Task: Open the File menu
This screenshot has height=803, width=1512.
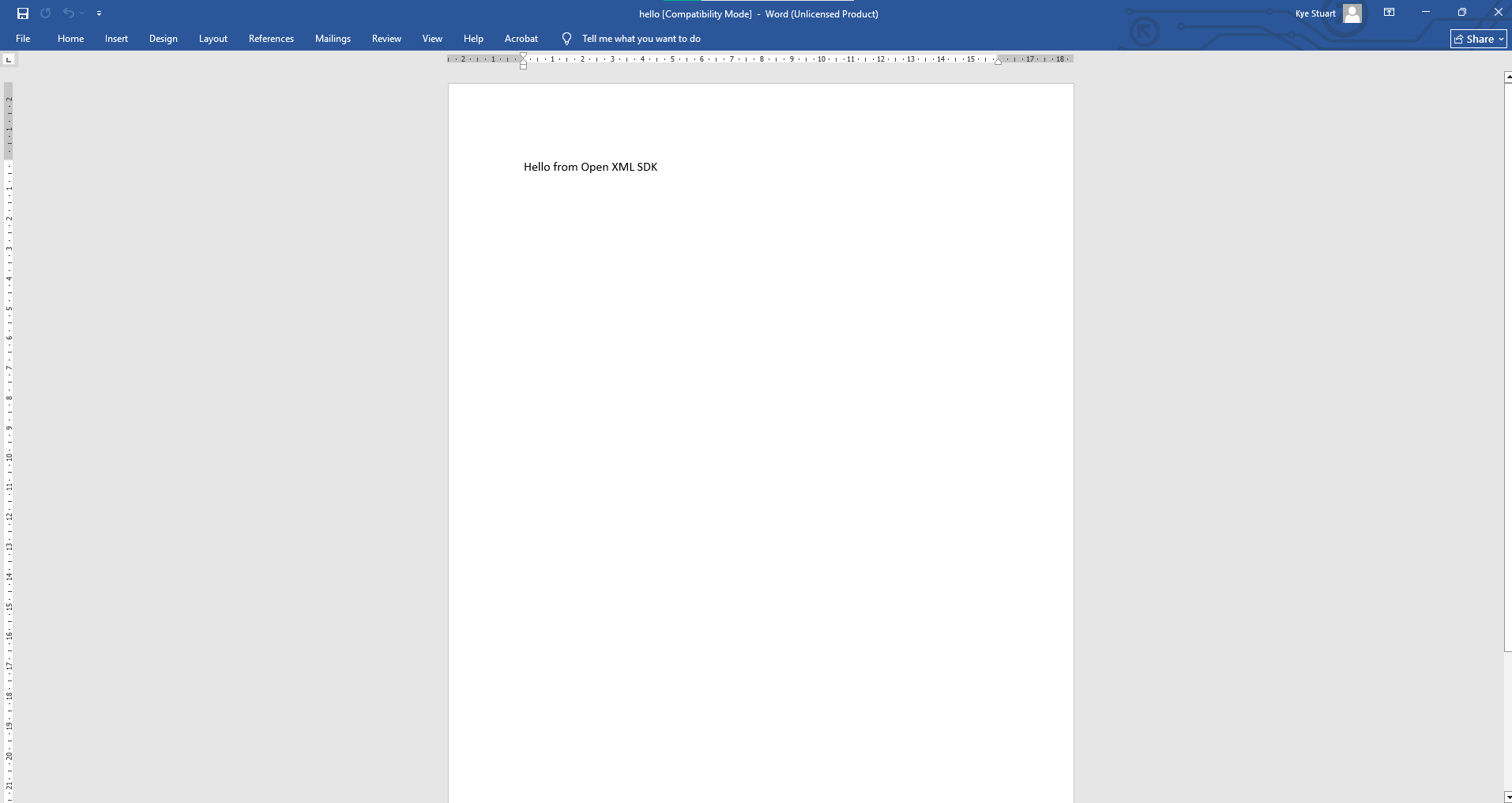Action: 23,39
